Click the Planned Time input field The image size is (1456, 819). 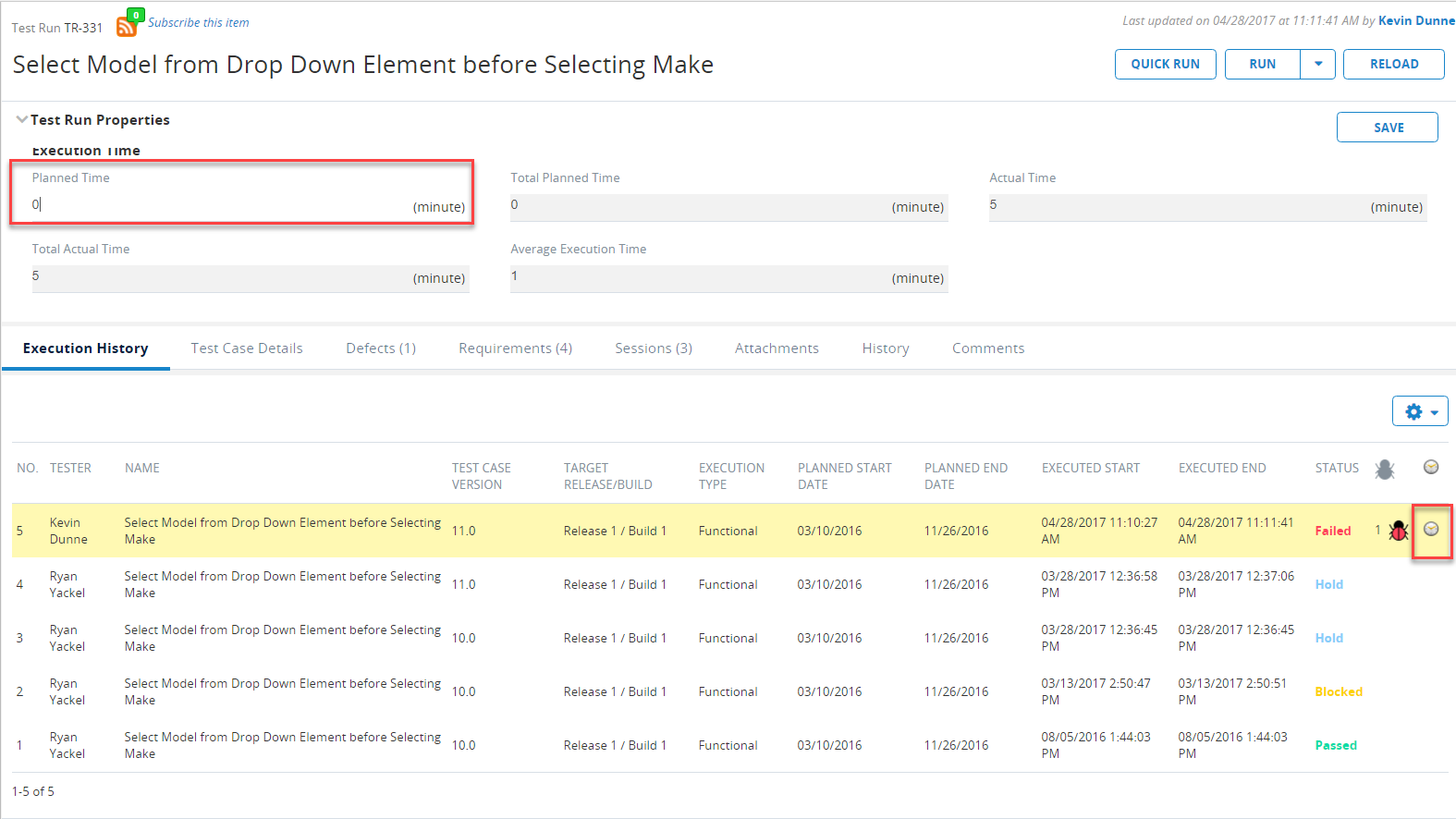222,205
